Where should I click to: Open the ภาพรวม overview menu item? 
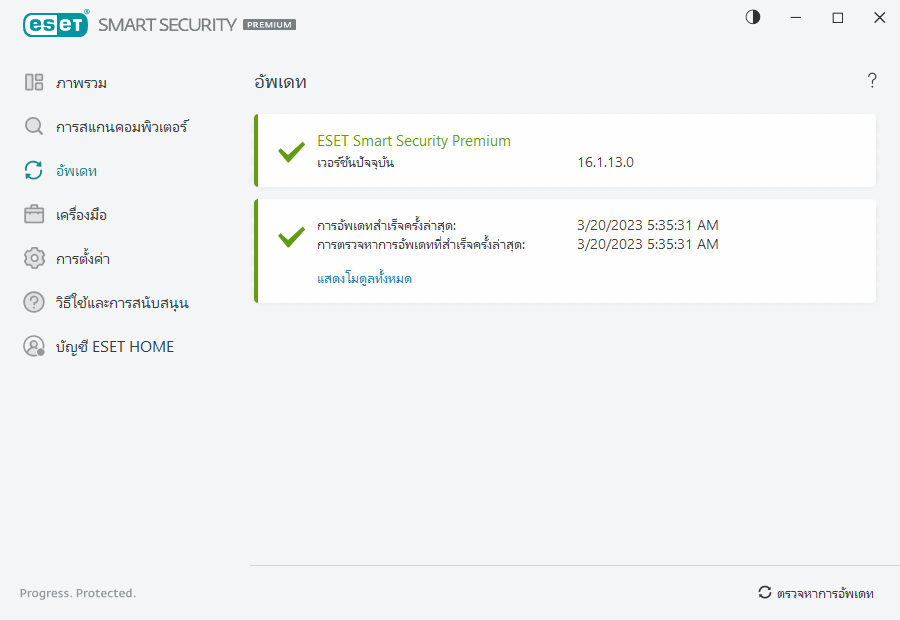coord(82,83)
